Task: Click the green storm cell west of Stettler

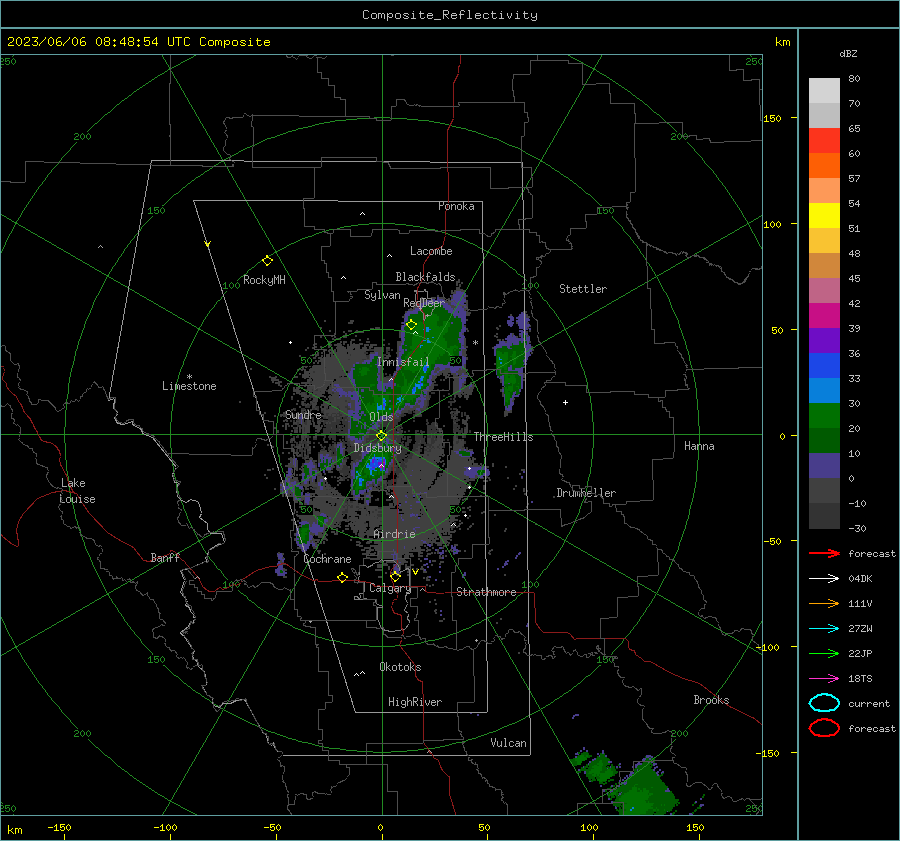Action: click(512, 363)
